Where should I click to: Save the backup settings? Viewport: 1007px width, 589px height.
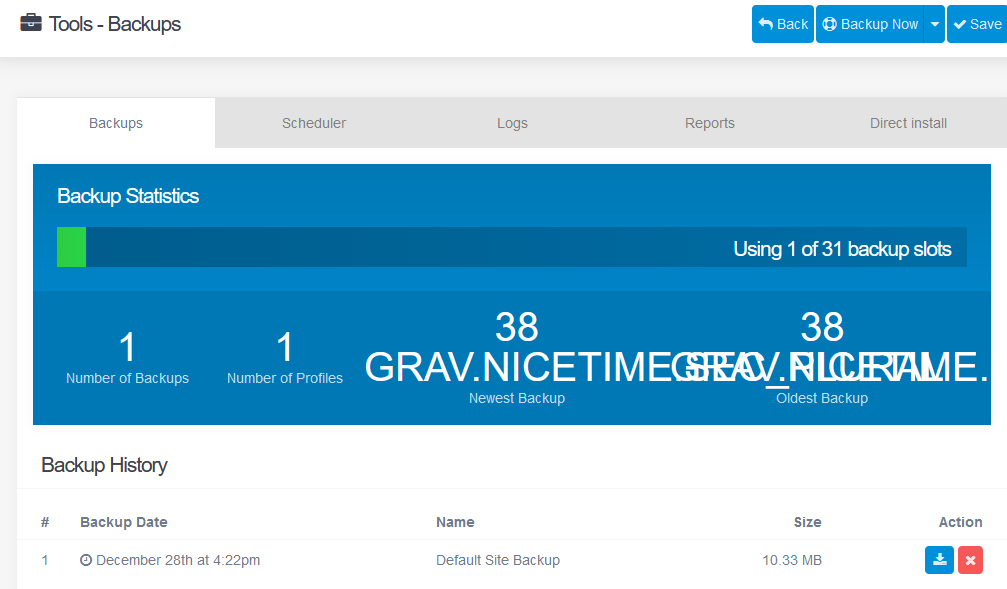(x=977, y=24)
